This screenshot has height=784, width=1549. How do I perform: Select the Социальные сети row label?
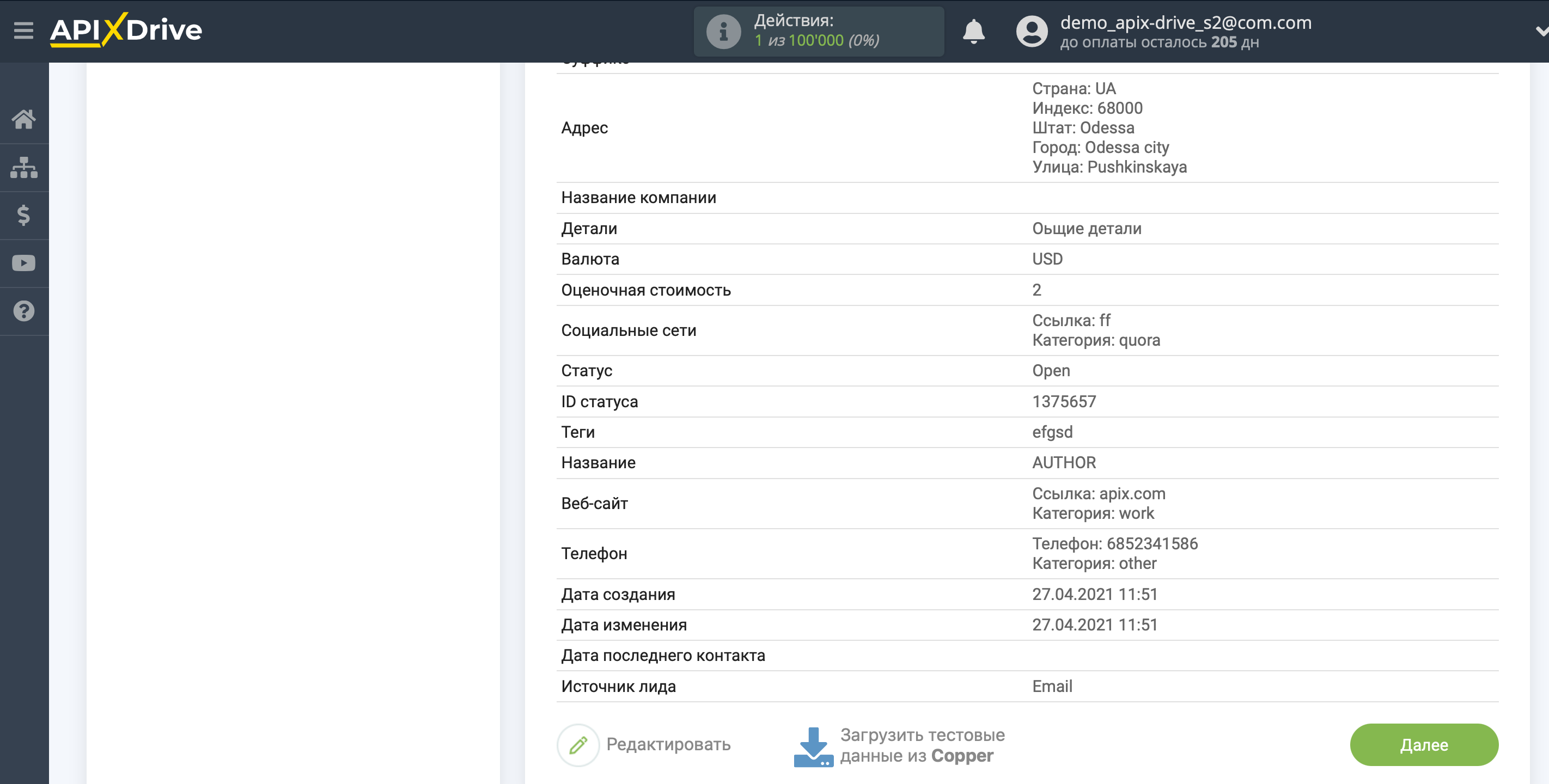(629, 330)
